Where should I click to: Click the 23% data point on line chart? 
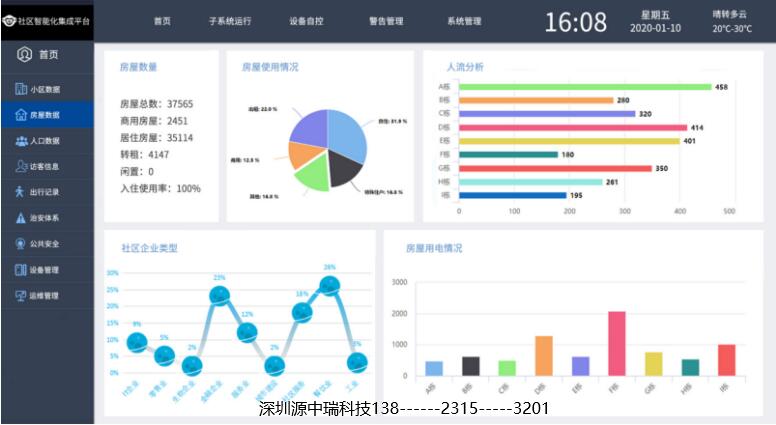219,296
